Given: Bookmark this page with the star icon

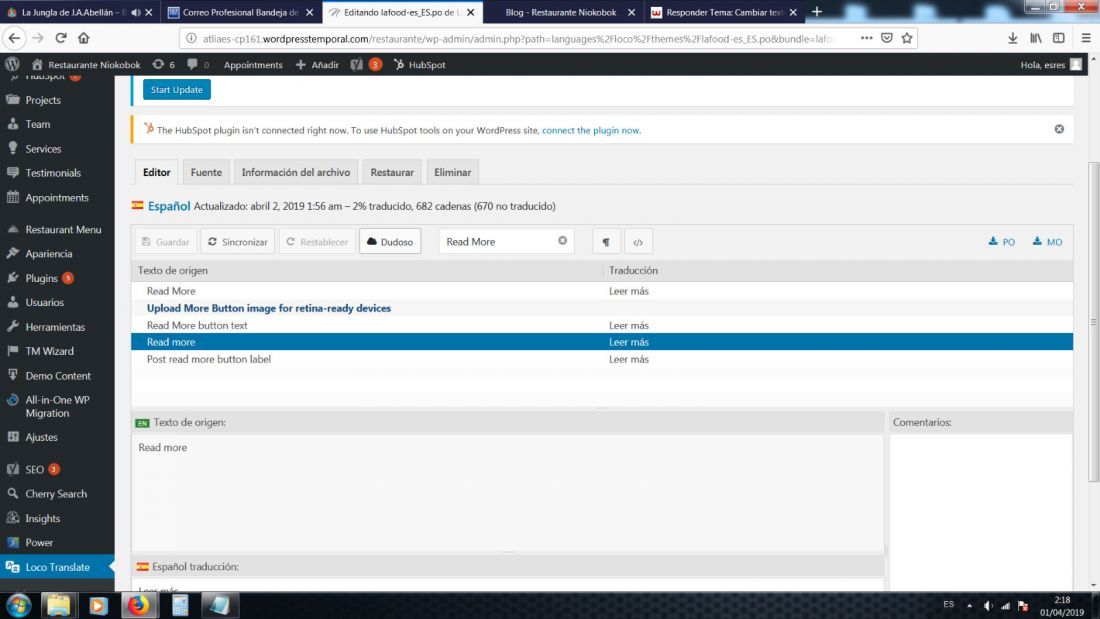Looking at the screenshot, I should (x=907, y=38).
